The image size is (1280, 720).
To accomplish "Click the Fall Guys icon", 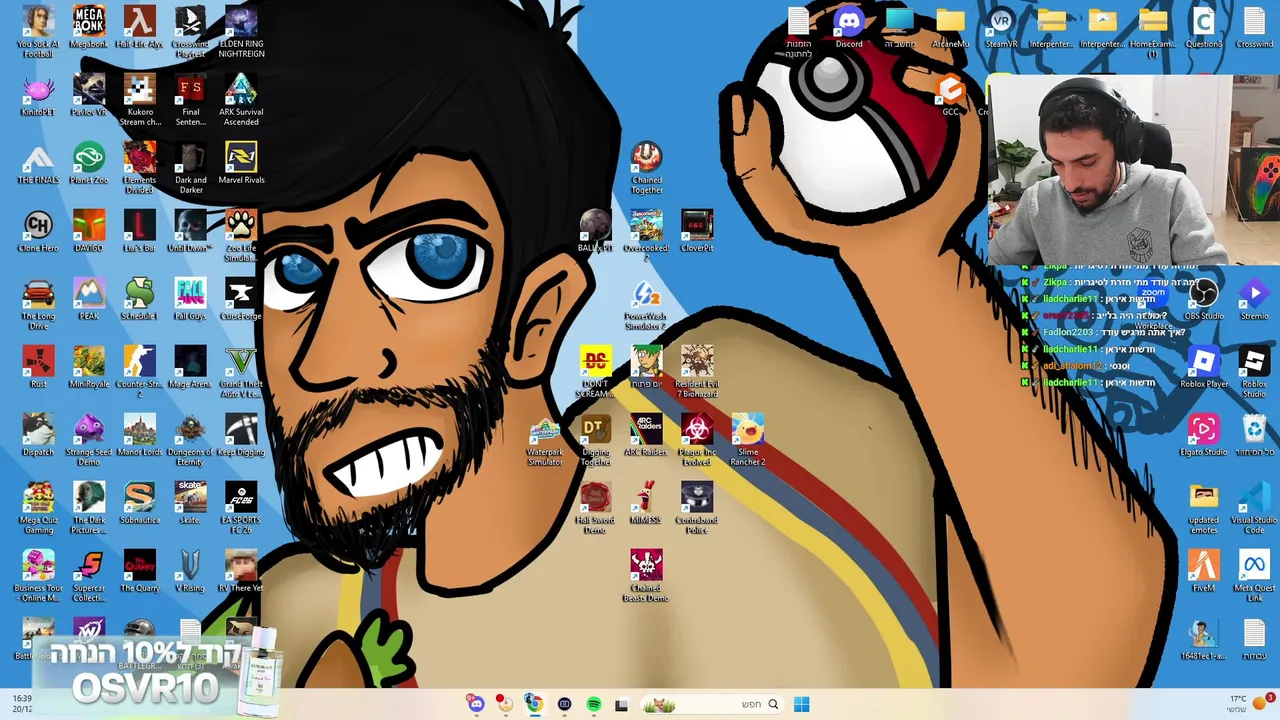I will tap(190, 299).
